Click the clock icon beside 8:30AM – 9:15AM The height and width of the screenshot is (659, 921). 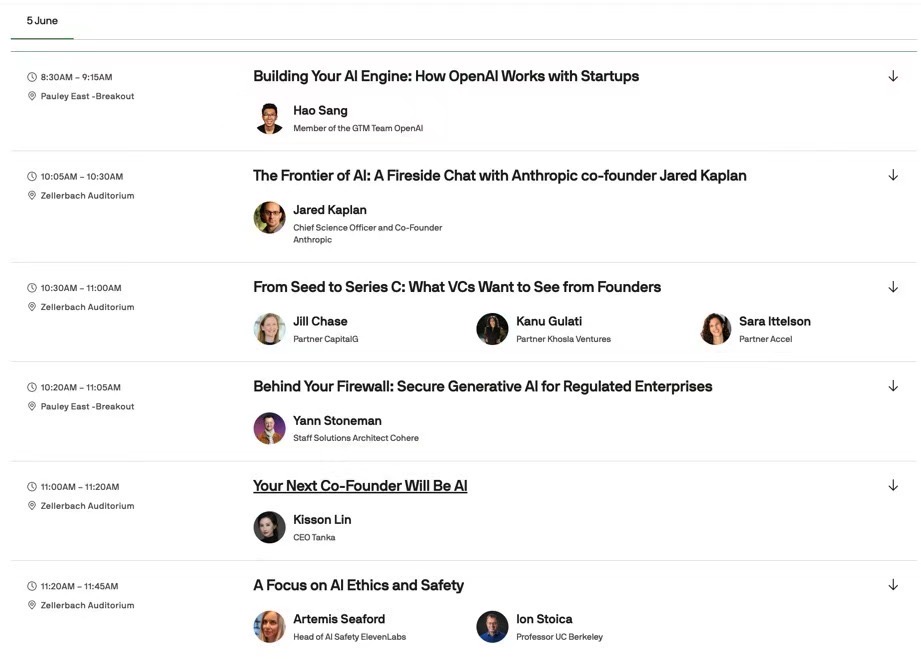[32, 77]
